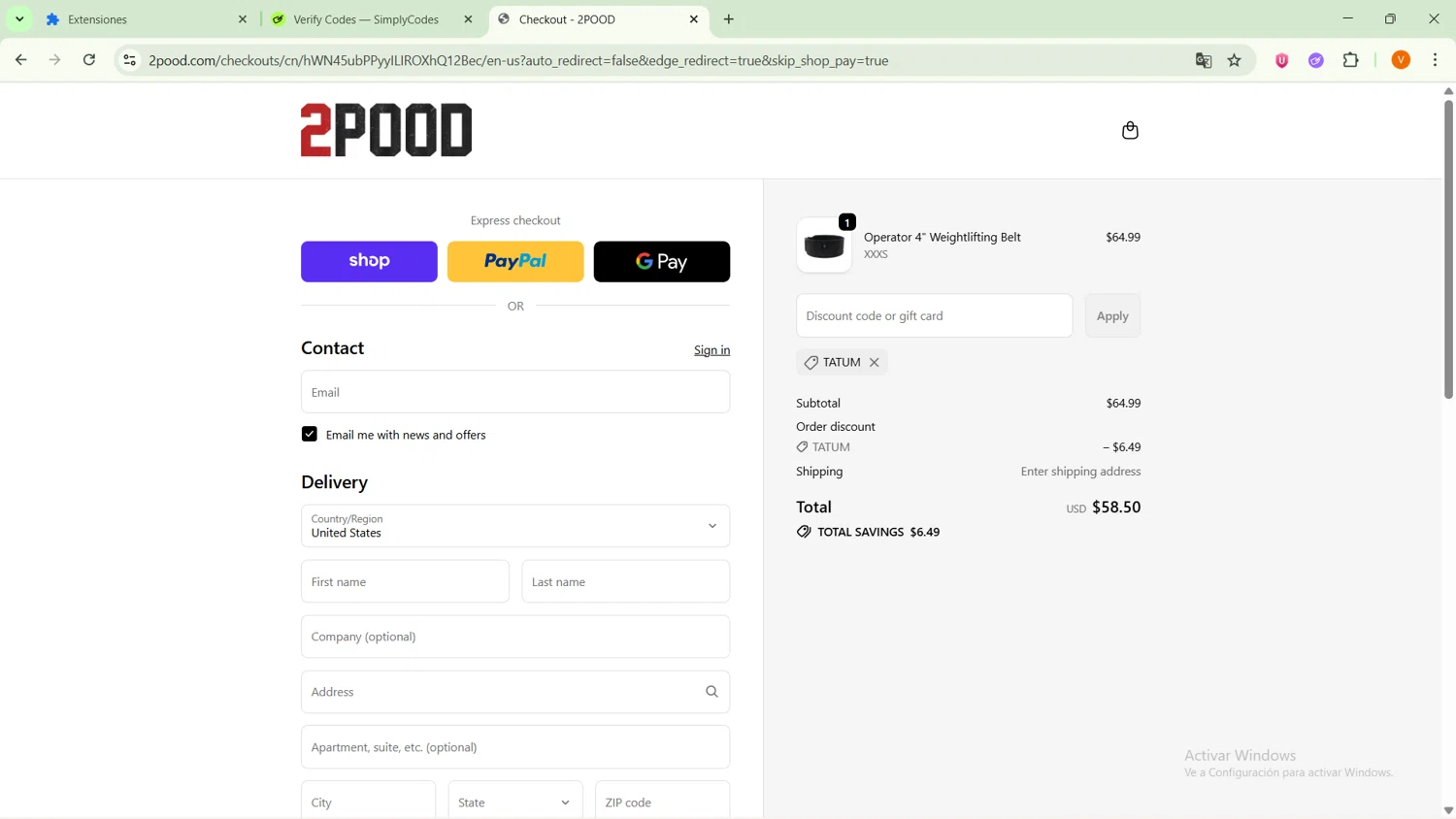Image resolution: width=1456 pixels, height=819 pixels.
Task: Close the Extensiones tab
Action: tap(243, 19)
